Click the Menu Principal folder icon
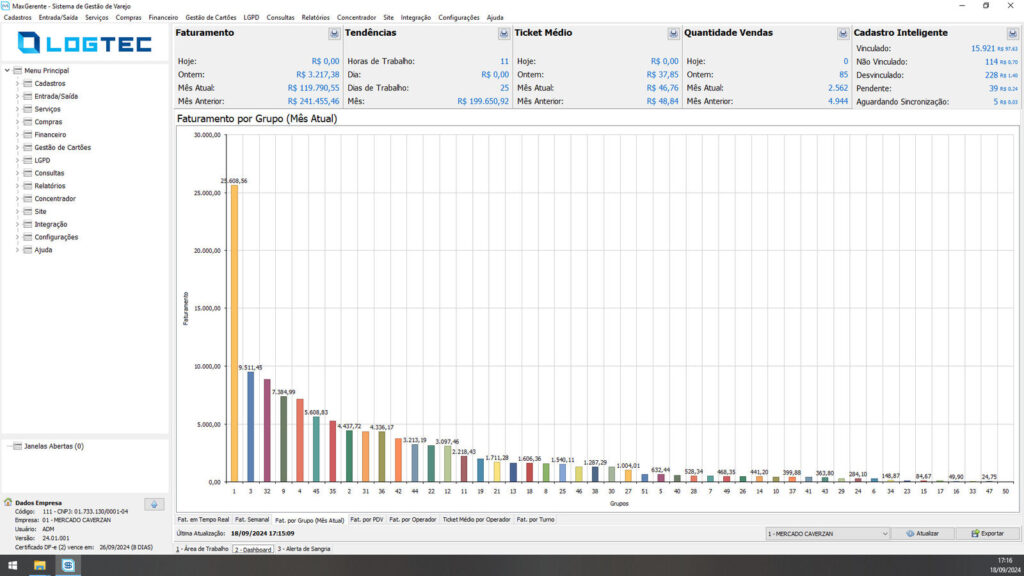The width and height of the screenshot is (1024, 576). pos(18,71)
